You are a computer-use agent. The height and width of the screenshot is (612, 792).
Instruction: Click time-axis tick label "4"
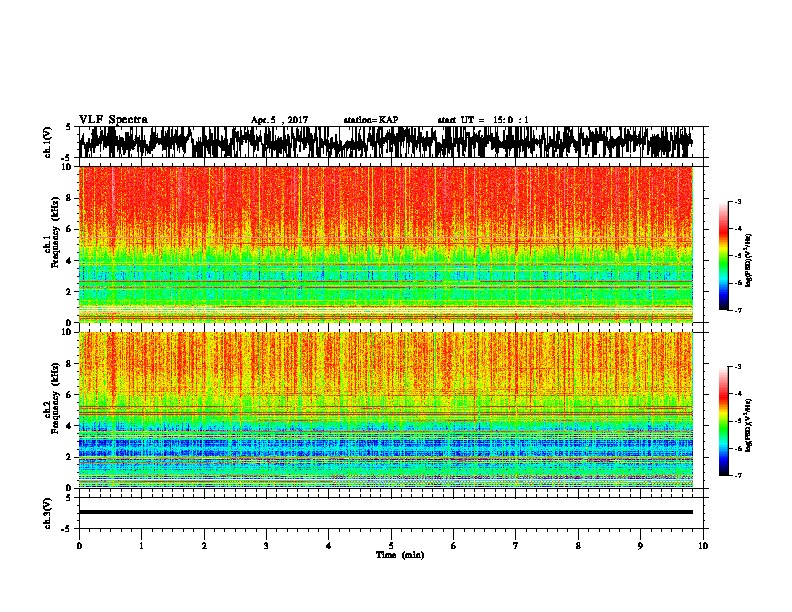(x=329, y=545)
